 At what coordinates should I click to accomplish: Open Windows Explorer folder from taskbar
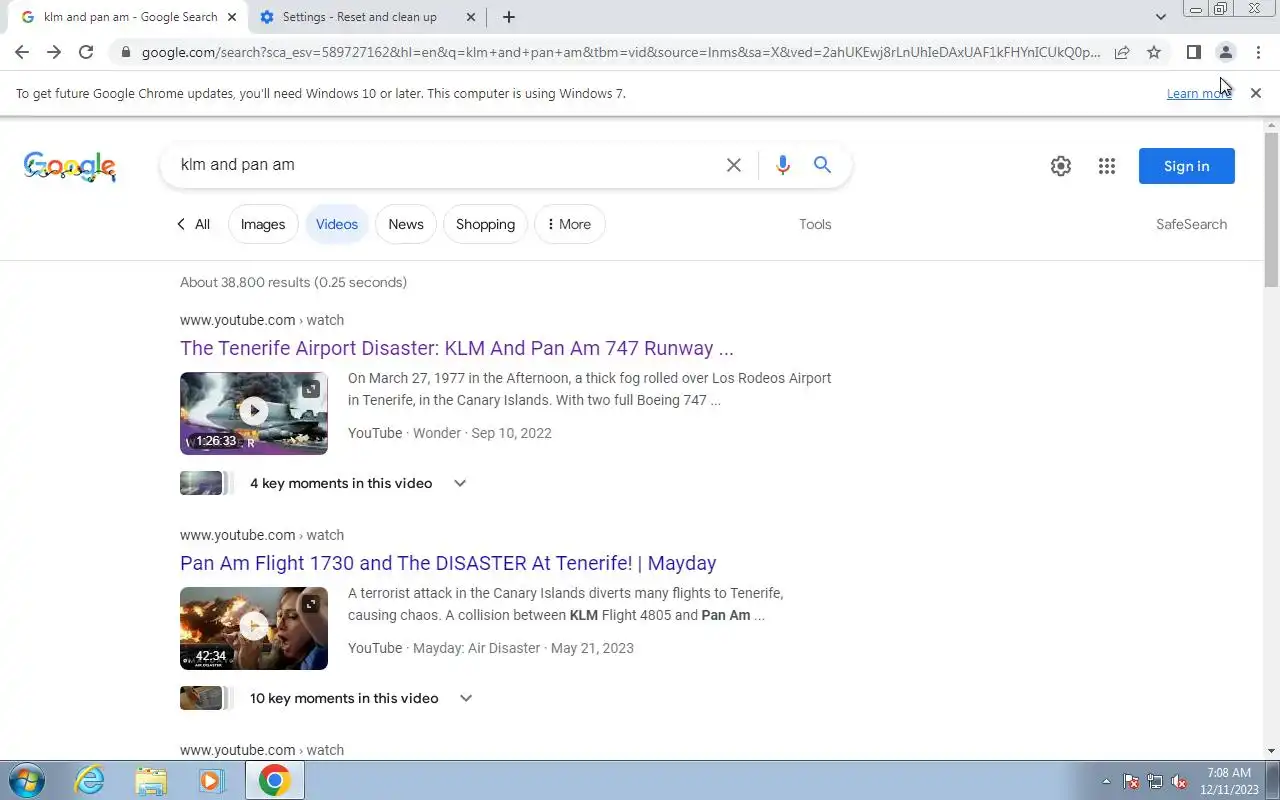click(x=151, y=780)
